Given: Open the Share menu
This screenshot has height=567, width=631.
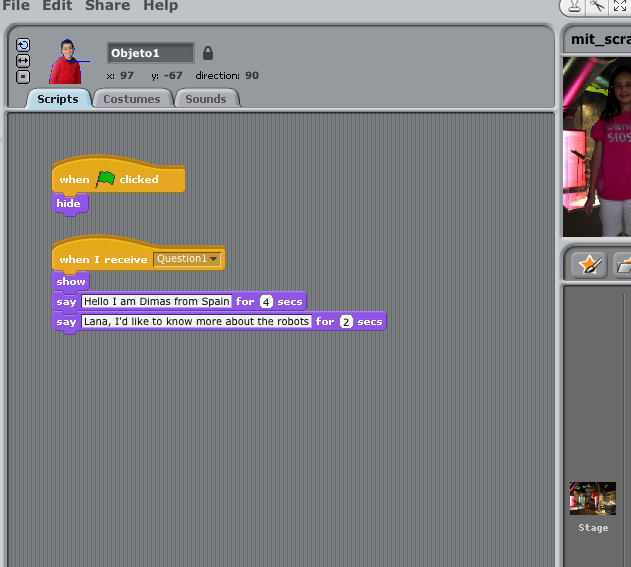Looking at the screenshot, I should point(107,6).
